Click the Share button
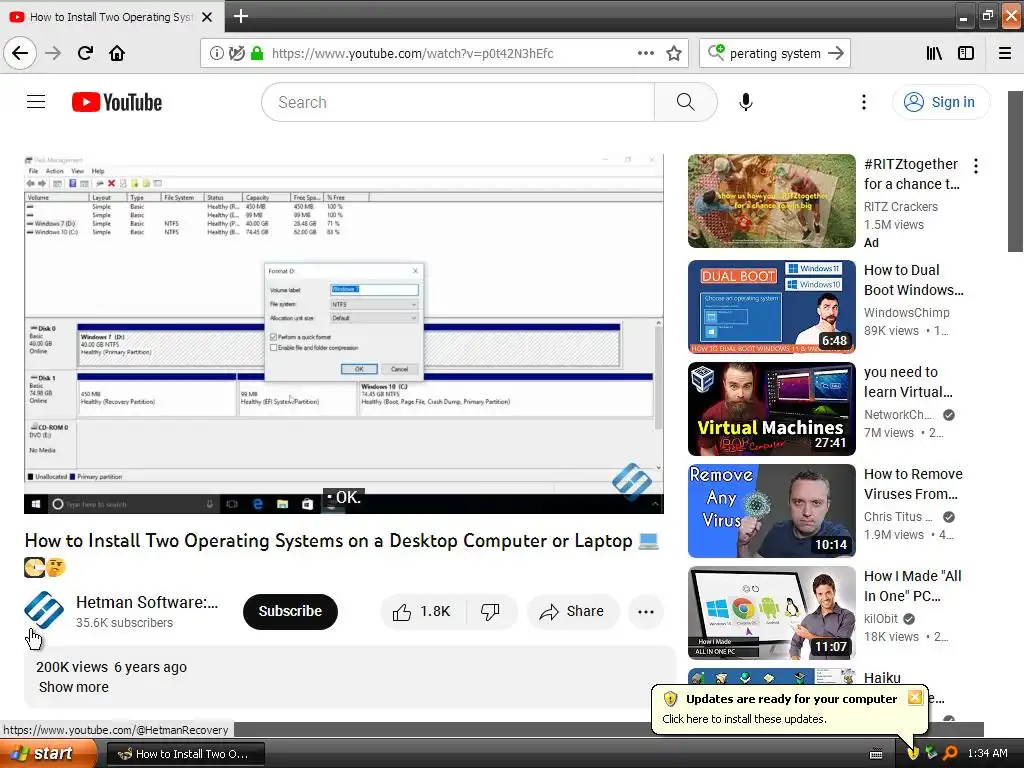The width and height of the screenshot is (1024, 768). pyautogui.click(x=572, y=611)
